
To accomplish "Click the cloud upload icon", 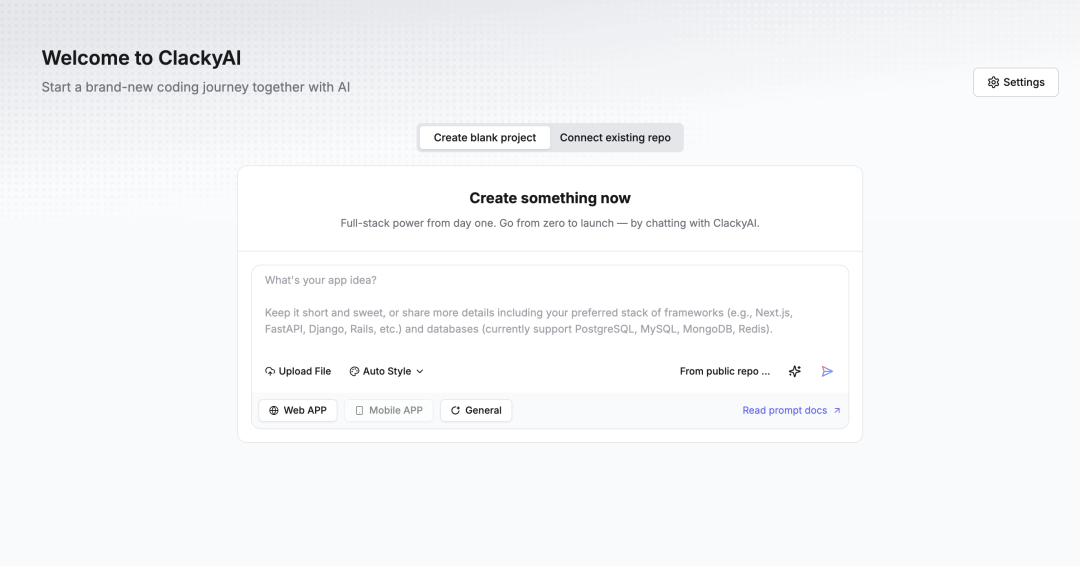I will (270, 371).
